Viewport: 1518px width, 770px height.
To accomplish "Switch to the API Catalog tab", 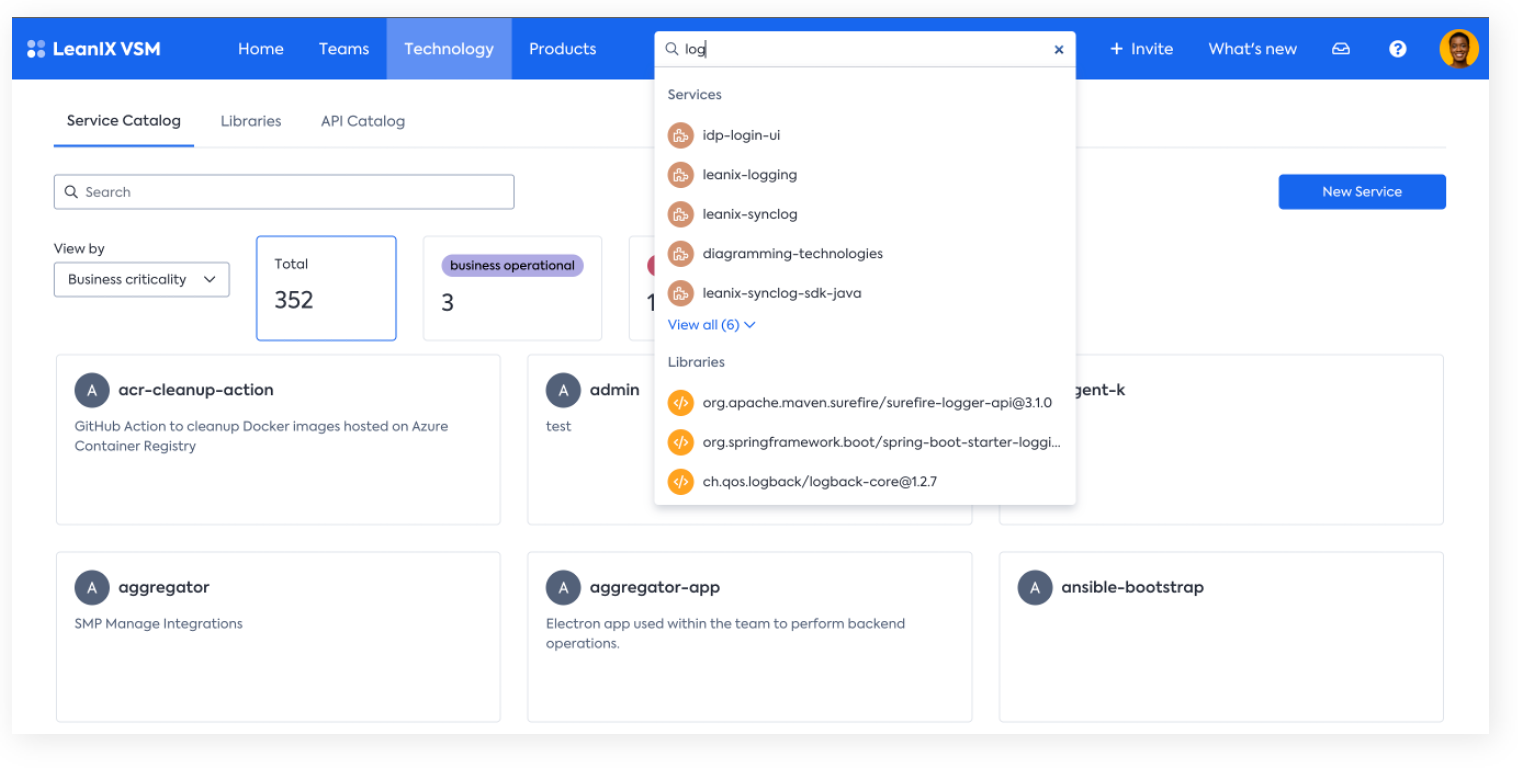I will pos(363,121).
